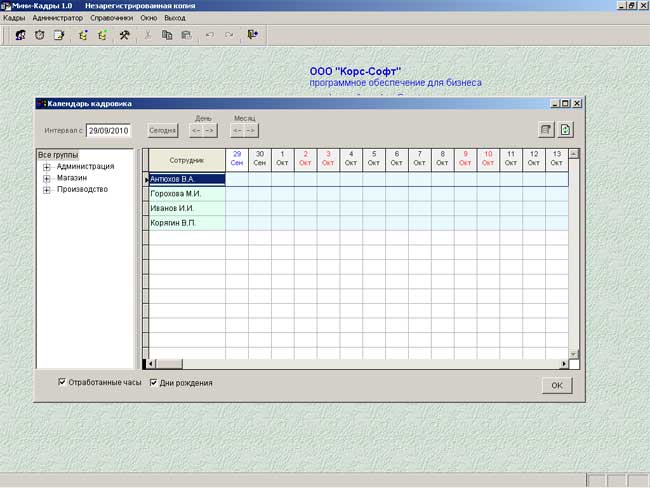650x488 pixels.
Task: Click the clock icon in the toolbar
Action: coord(39,35)
